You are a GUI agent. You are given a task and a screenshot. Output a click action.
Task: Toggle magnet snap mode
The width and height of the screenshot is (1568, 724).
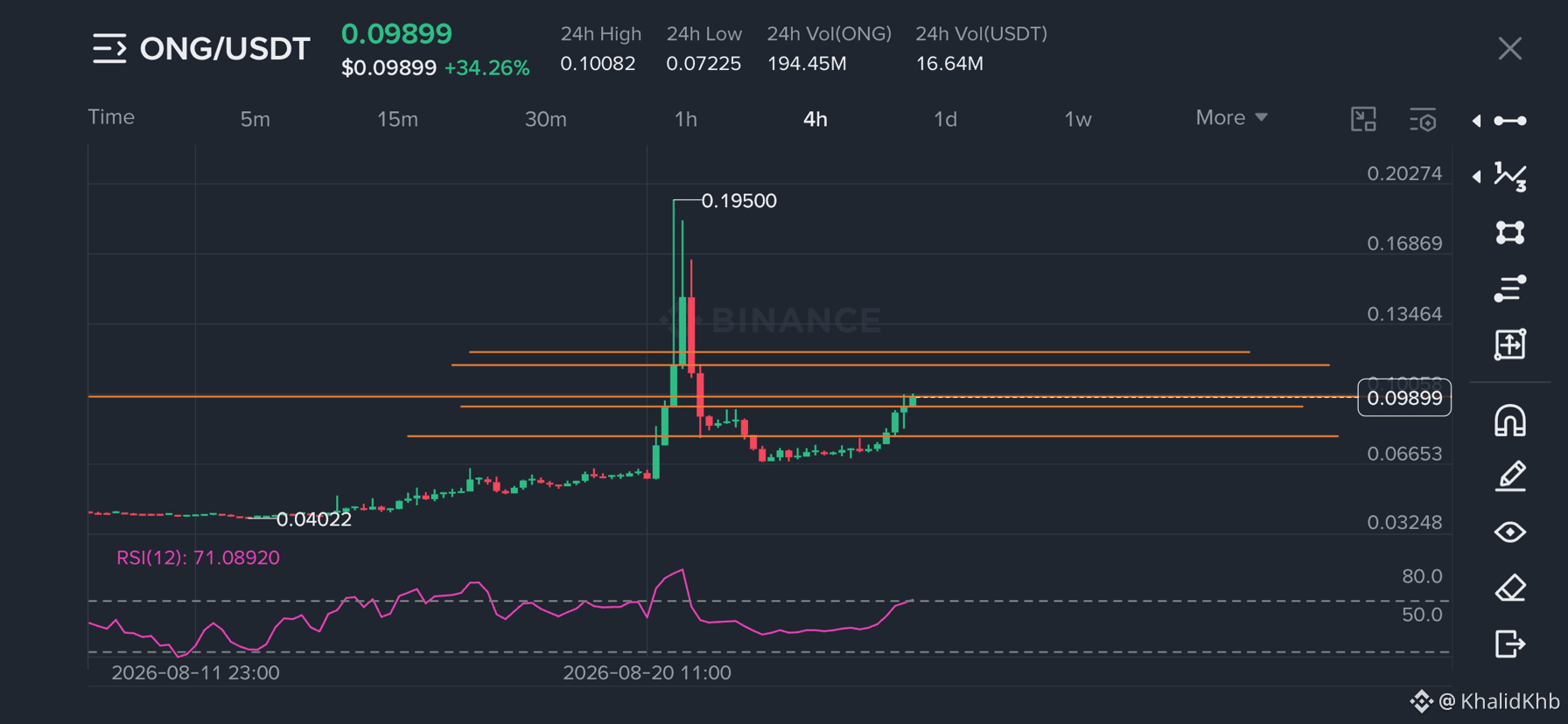tap(1510, 421)
